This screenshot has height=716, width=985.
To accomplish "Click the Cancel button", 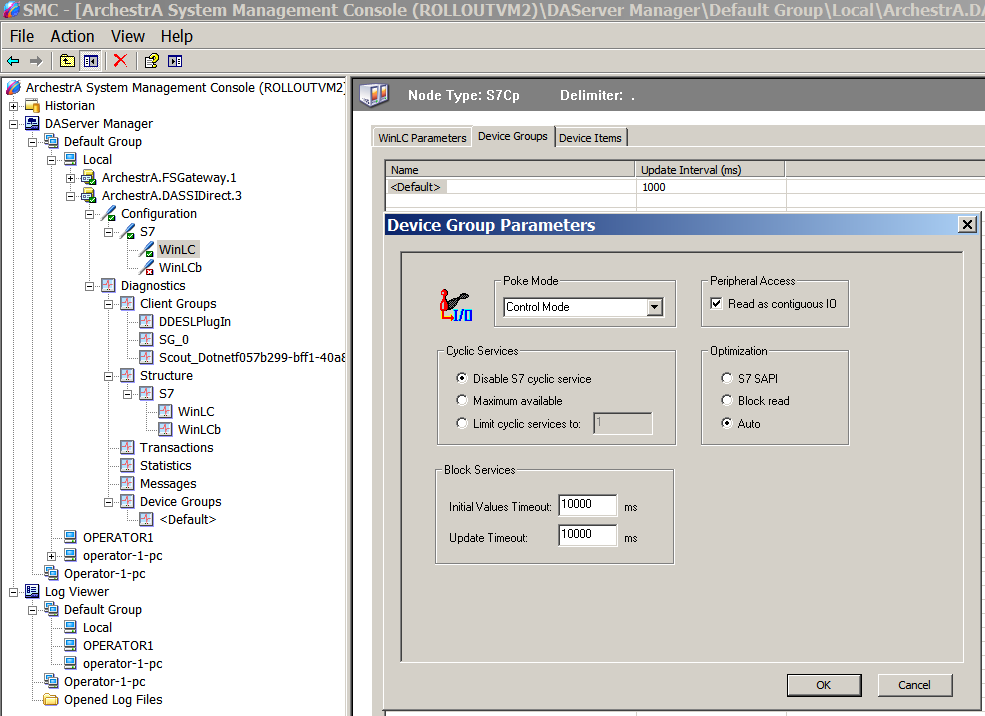I will [x=914, y=685].
